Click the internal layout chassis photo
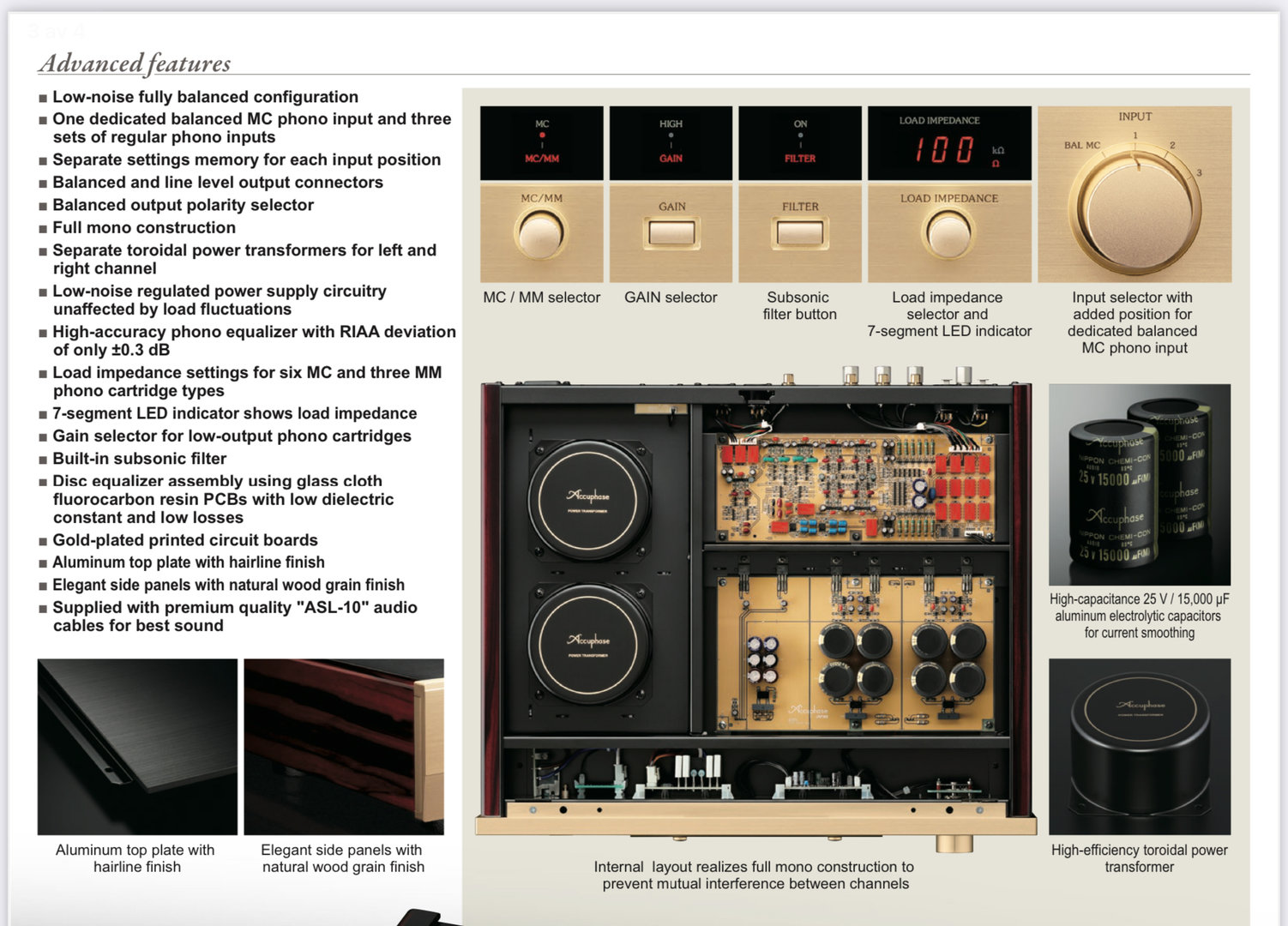 click(755, 609)
